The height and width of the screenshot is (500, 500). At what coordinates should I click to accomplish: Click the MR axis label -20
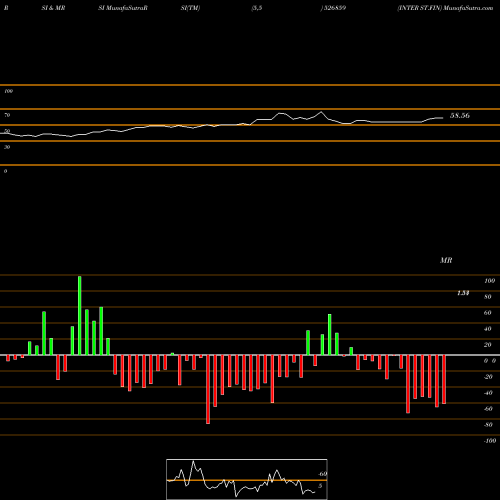(x=488, y=377)
